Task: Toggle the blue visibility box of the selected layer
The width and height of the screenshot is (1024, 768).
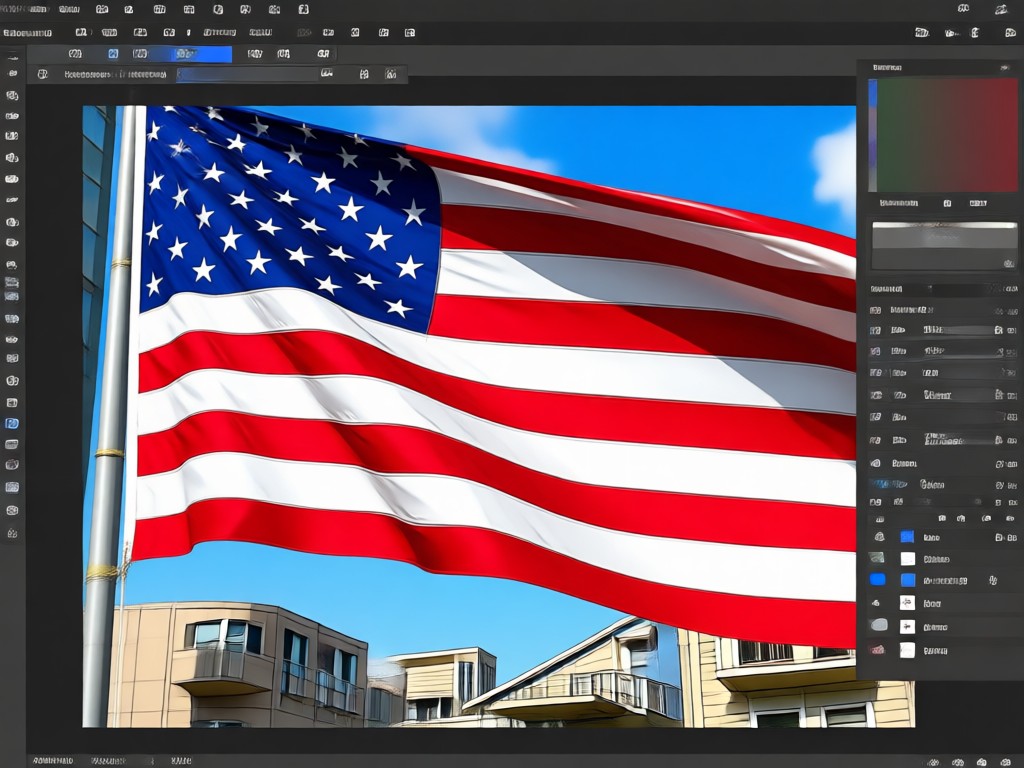Action: click(x=878, y=579)
